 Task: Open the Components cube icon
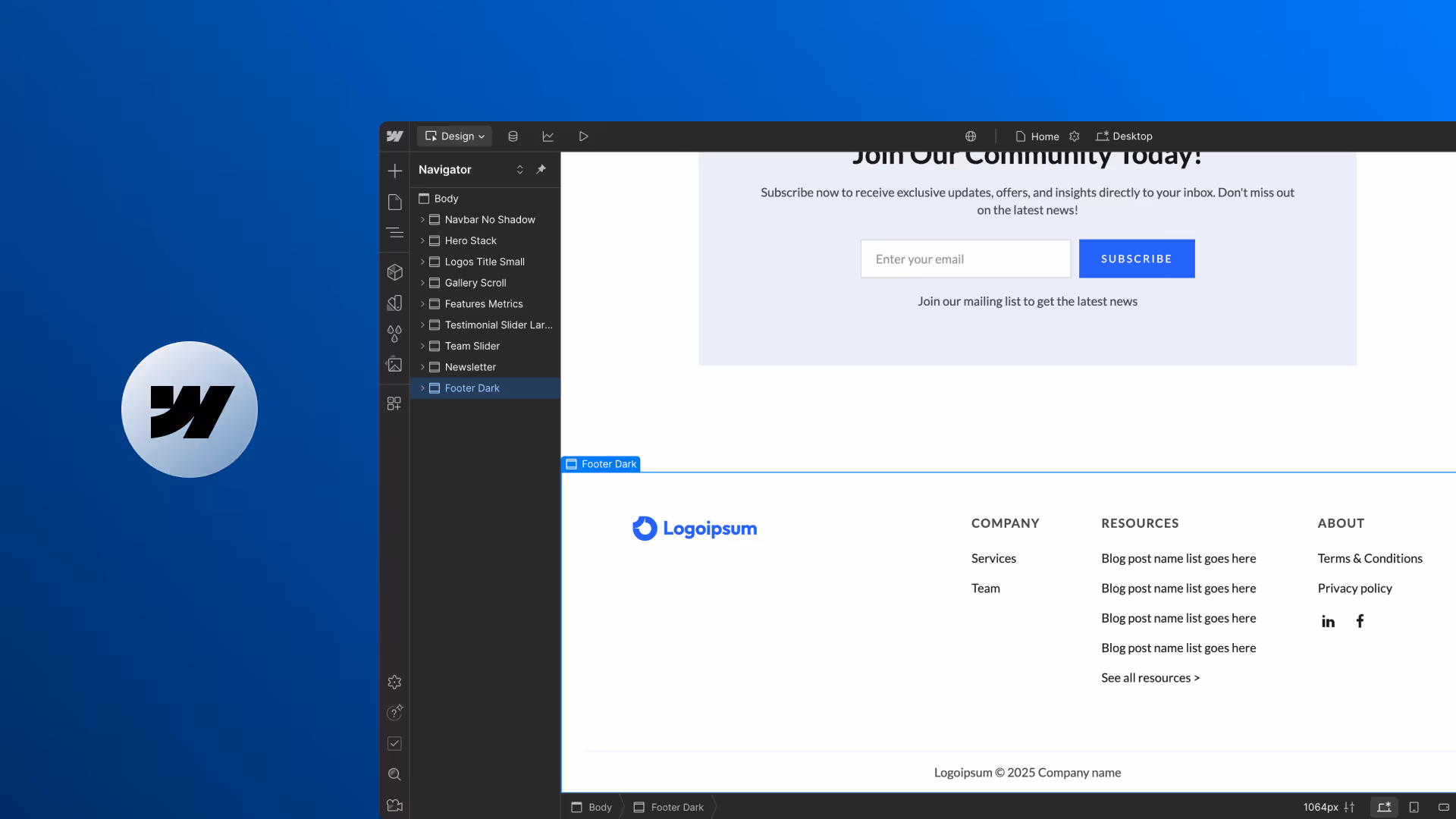394,271
